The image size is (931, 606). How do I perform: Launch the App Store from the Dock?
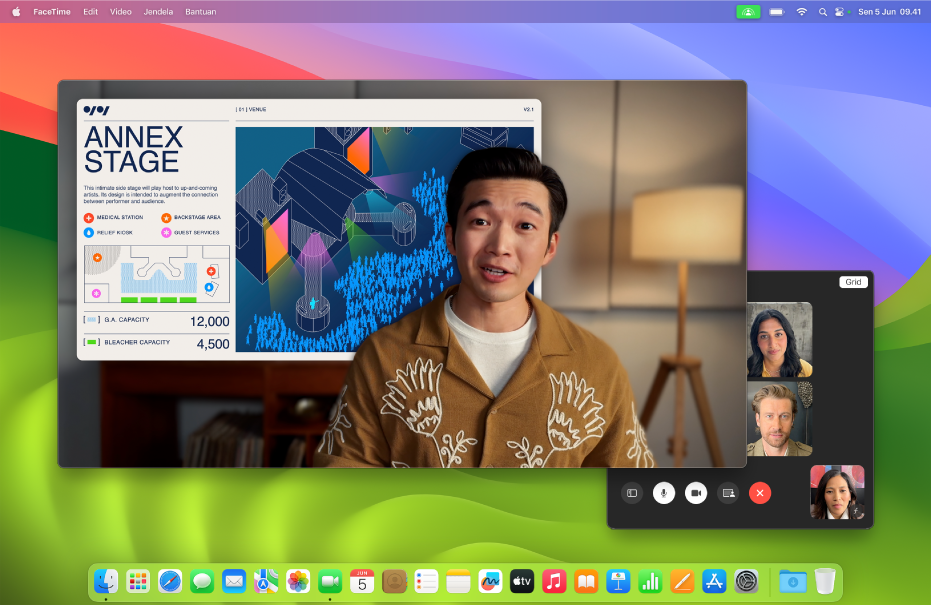715,580
